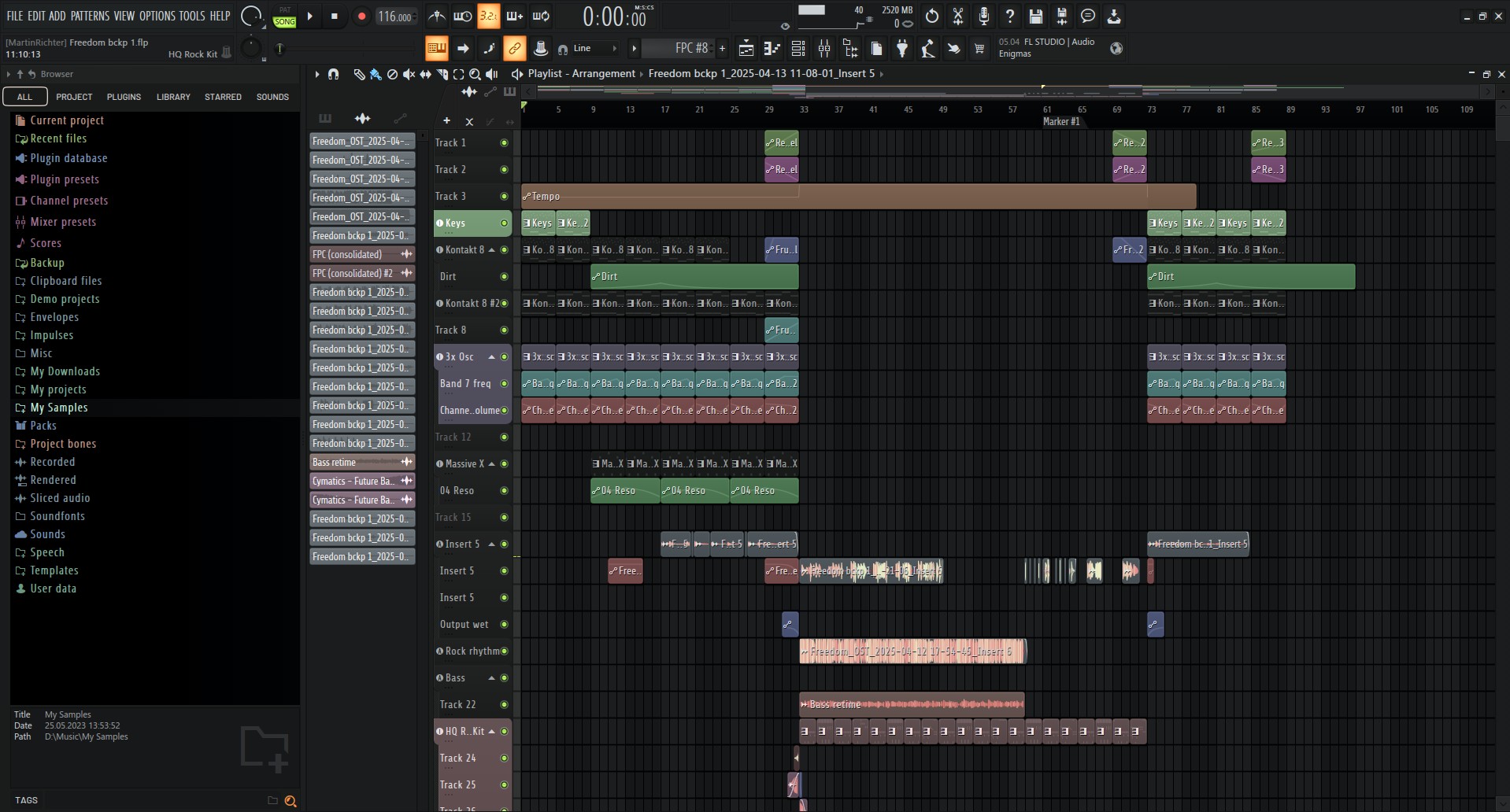This screenshot has height=812, width=1510.
Task: Toggle the countdown before recording button
Action: point(488,16)
